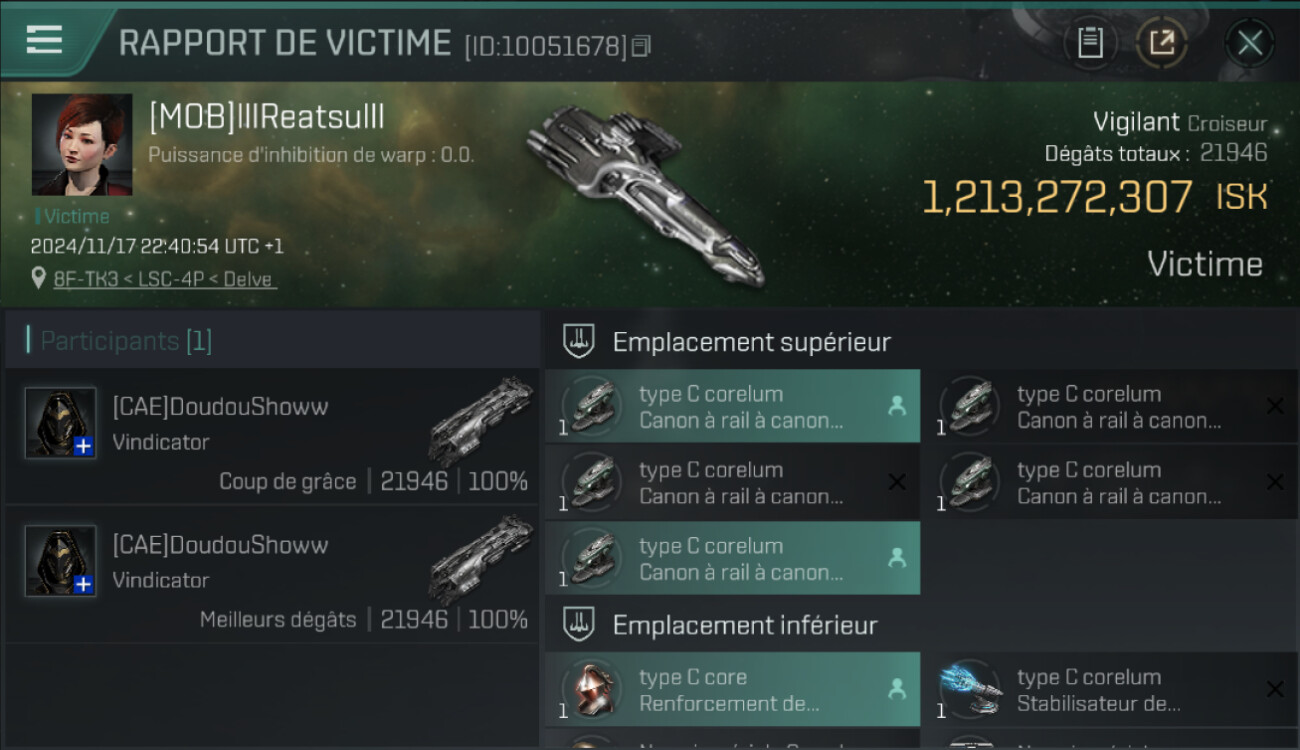
Task: Open DoudouShoww's Coup de grâce entry
Action: coord(272,436)
